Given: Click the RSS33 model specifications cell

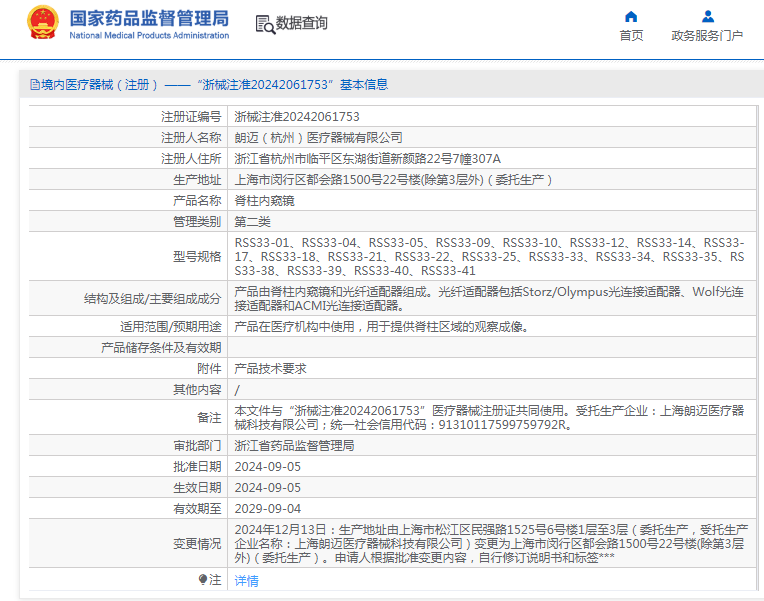Looking at the screenshot, I should (489, 256).
